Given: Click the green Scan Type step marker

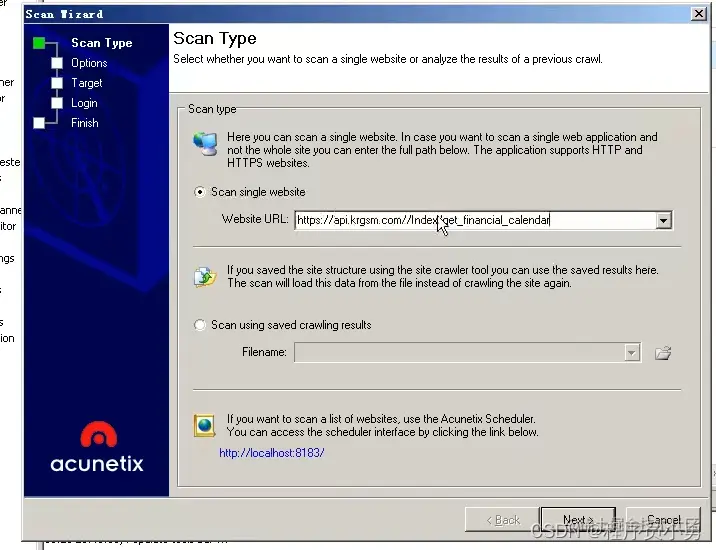Looking at the screenshot, I should pyautogui.click(x=39, y=43).
